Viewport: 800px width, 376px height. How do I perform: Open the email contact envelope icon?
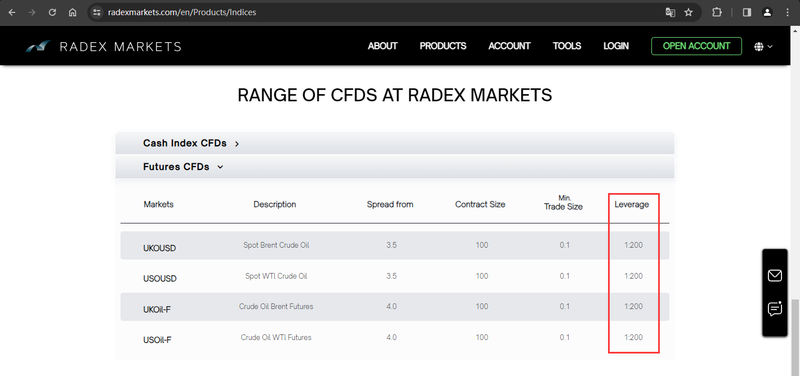click(774, 276)
